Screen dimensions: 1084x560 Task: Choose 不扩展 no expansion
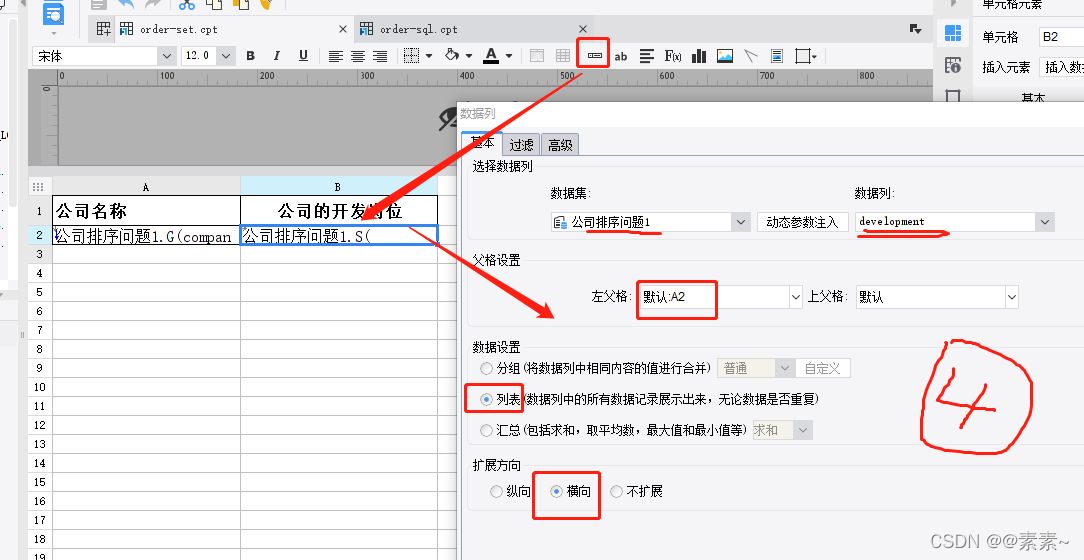coord(617,492)
